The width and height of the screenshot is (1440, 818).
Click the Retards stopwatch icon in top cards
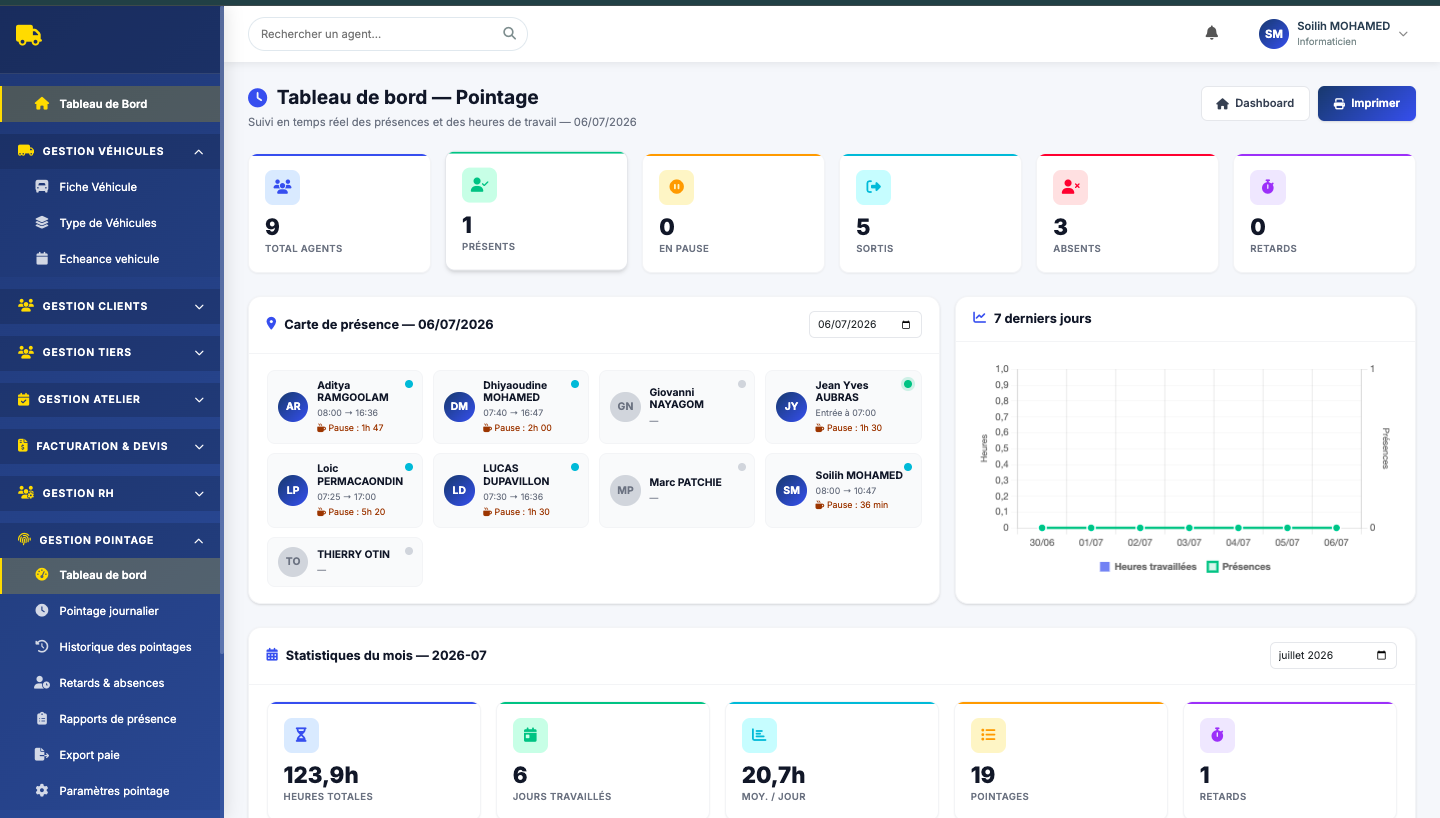coord(1267,187)
